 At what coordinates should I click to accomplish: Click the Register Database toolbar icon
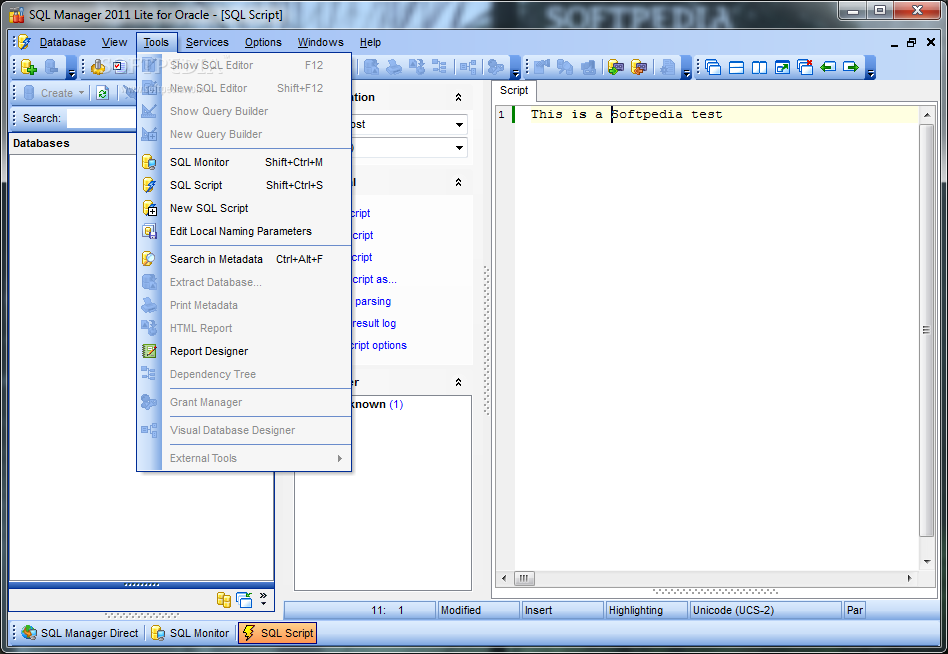[x=28, y=66]
